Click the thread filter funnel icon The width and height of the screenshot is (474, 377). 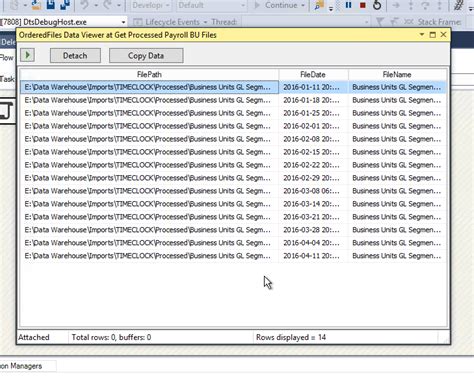coord(380,22)
